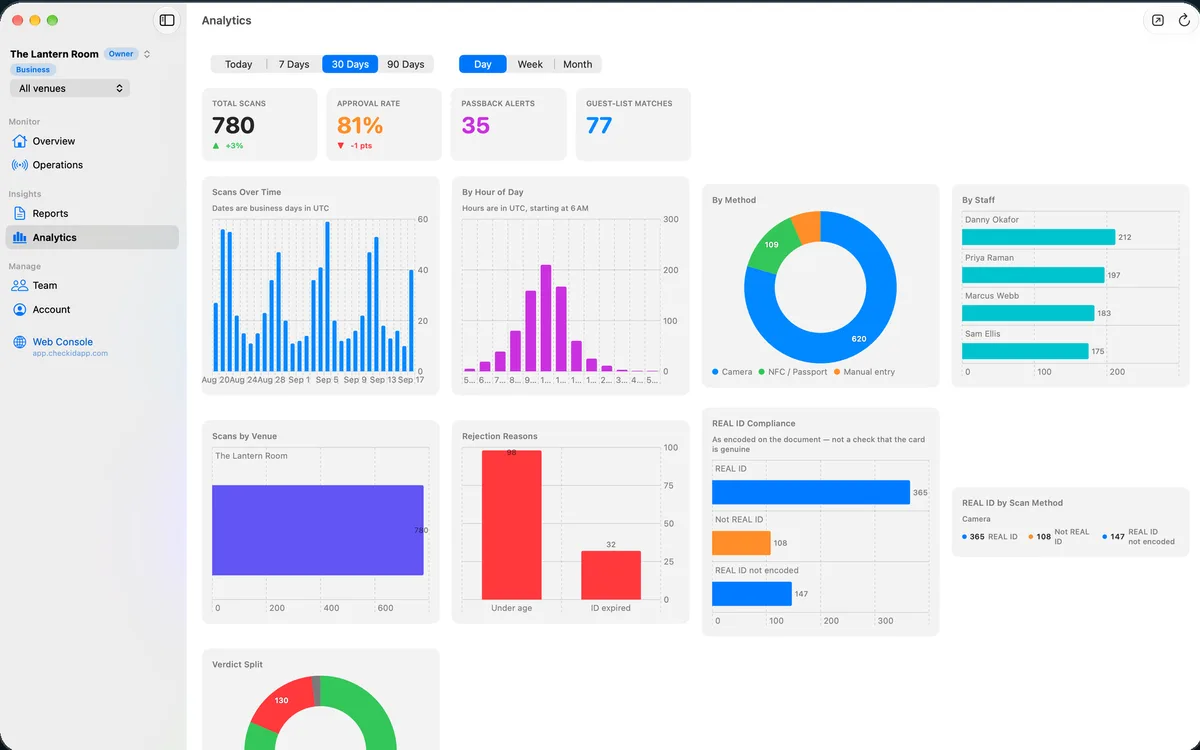1200x750 pixels.
Task: Click the purple Lantern Room venue bar
Action: (318, 530)
